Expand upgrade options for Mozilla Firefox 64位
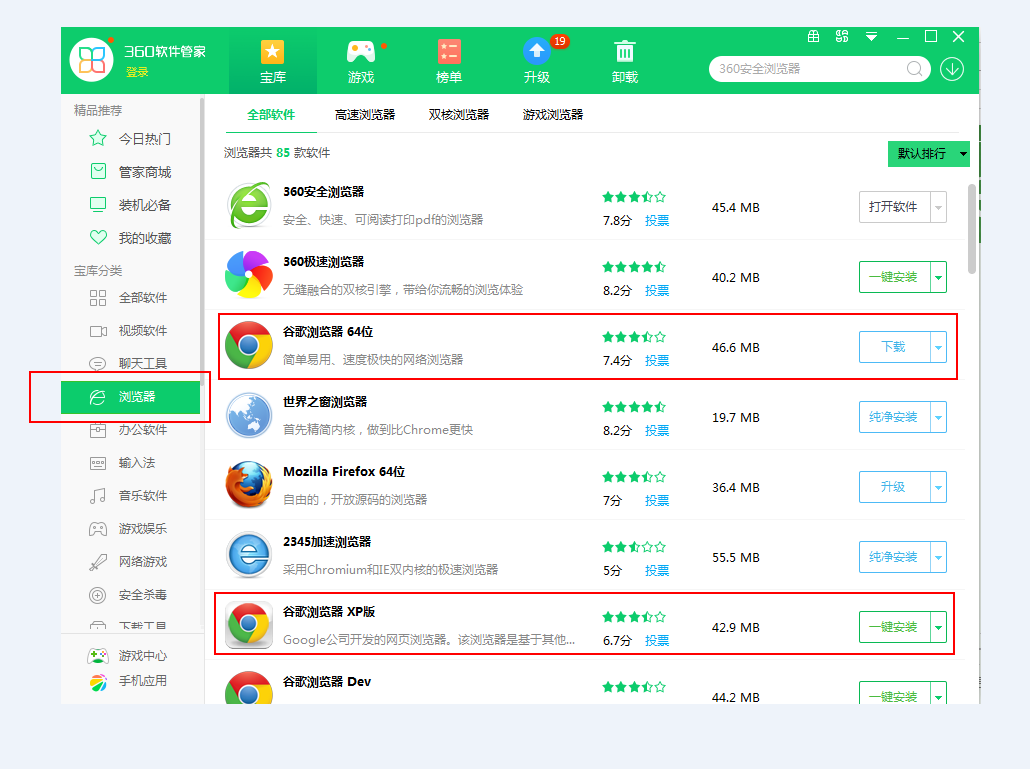1030x769 pixels. [x=938, y=487]
